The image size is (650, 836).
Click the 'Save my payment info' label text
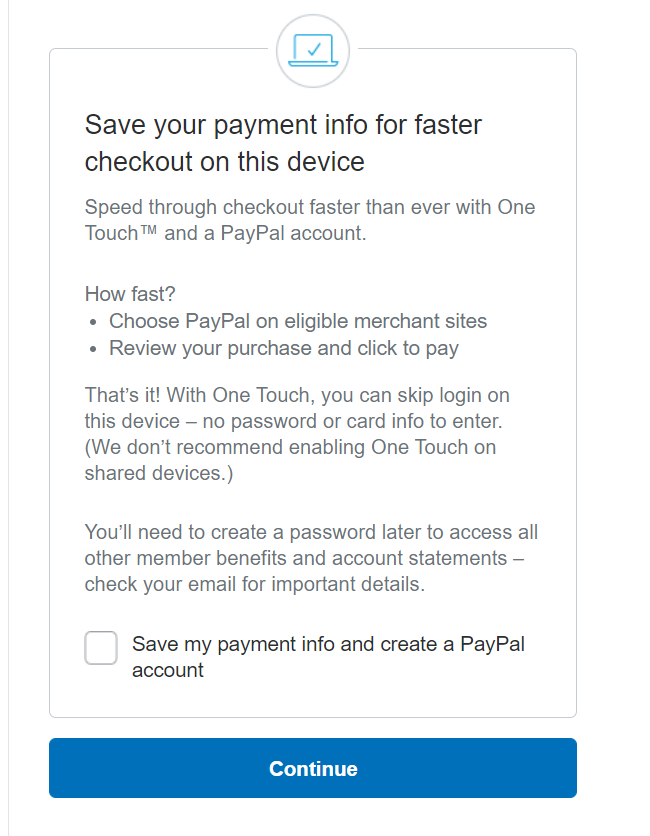point(328,644)
